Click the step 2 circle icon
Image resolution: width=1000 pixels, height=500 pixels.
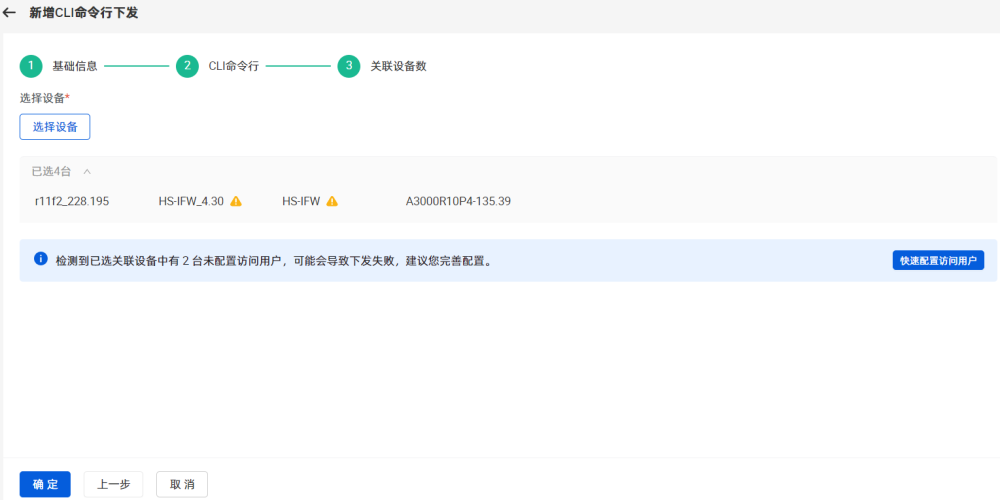pyautogui.click(x=187, y=66)
